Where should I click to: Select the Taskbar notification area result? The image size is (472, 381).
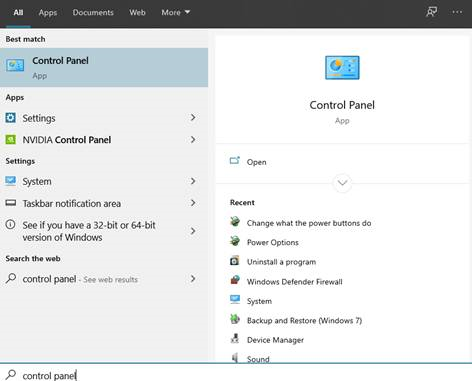click(104, 203)
